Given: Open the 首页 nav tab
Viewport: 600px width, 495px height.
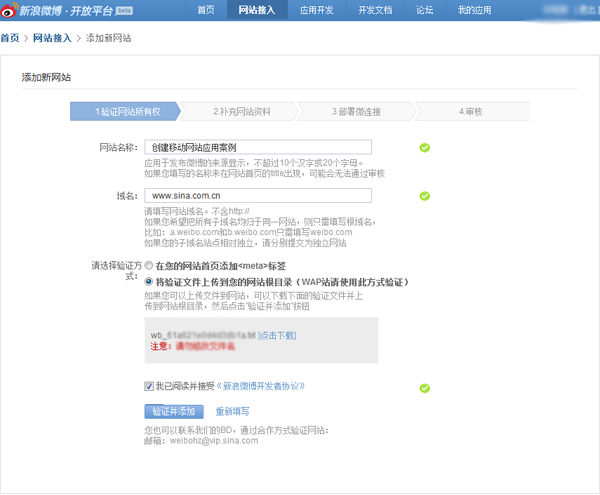Looking at the screenshot, I should pos(206,10).
